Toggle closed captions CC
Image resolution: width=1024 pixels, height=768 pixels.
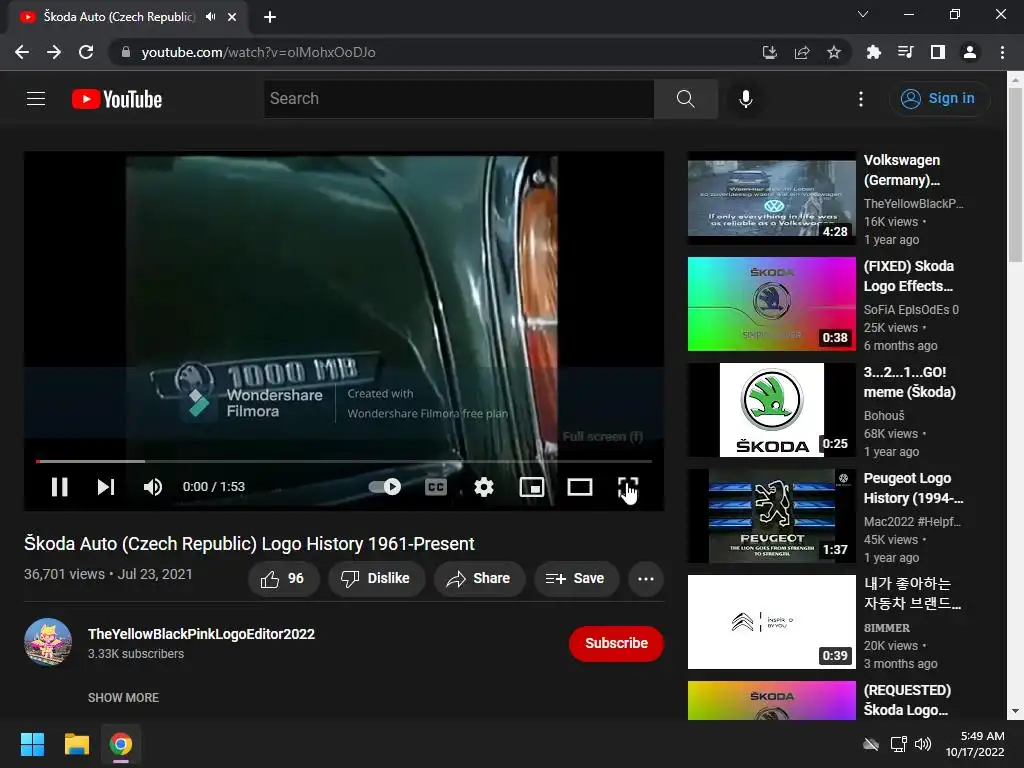[x=436, y=487]
